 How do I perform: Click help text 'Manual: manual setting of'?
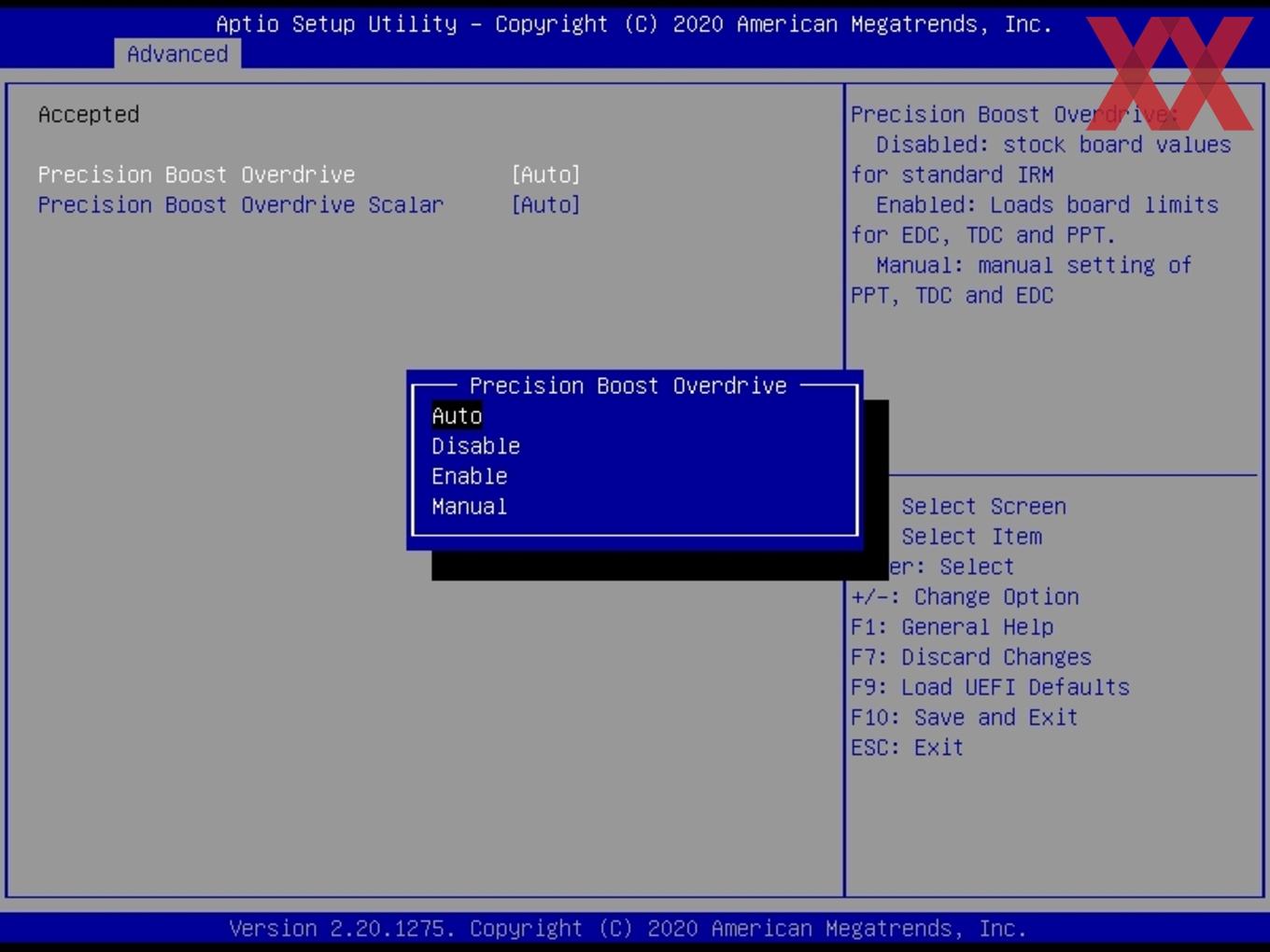[x=1034, y=265]
